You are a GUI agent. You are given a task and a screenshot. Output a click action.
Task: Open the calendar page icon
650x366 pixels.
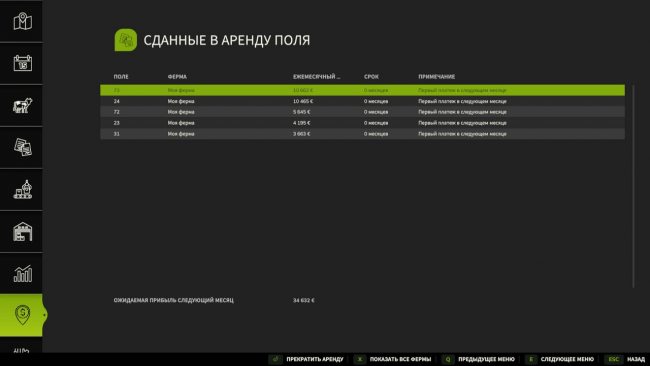(22, 63)
